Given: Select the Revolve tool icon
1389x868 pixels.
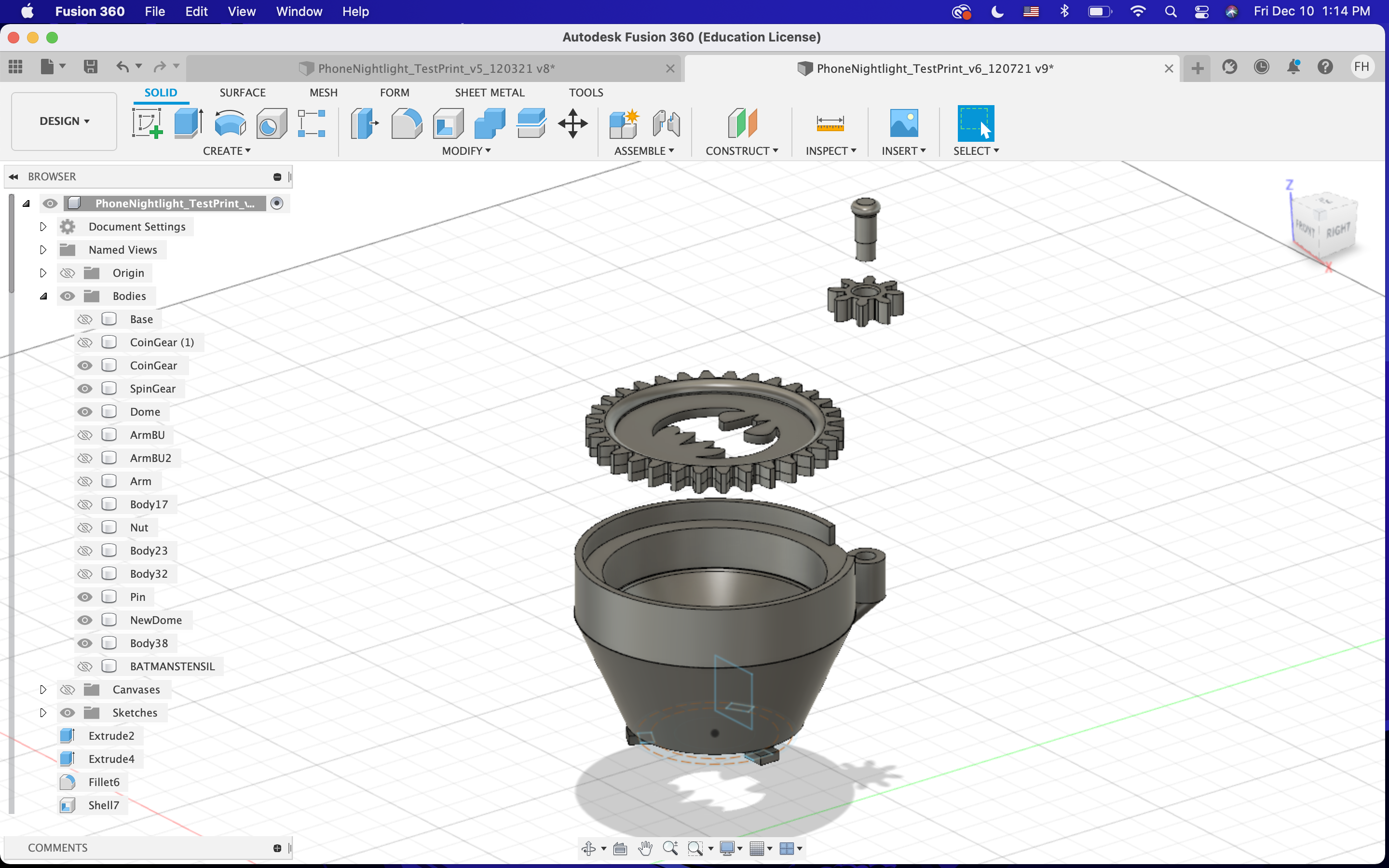Looking at the screenshot, I should pyautogui.click(x=230, y=123).
